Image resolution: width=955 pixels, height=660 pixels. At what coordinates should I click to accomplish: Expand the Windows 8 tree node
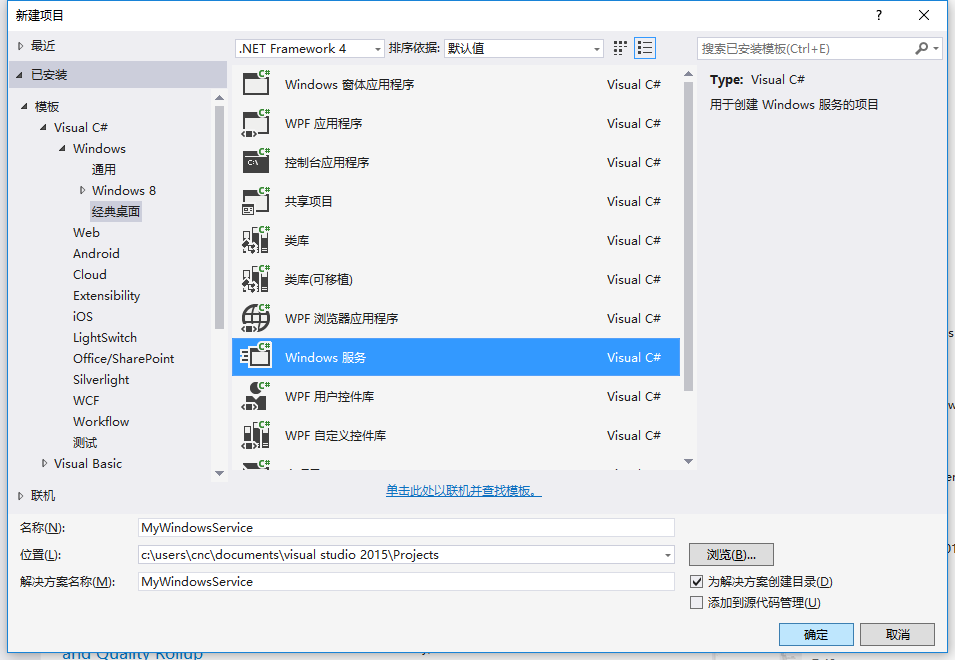pyautogui.click(x=83, y=191)
